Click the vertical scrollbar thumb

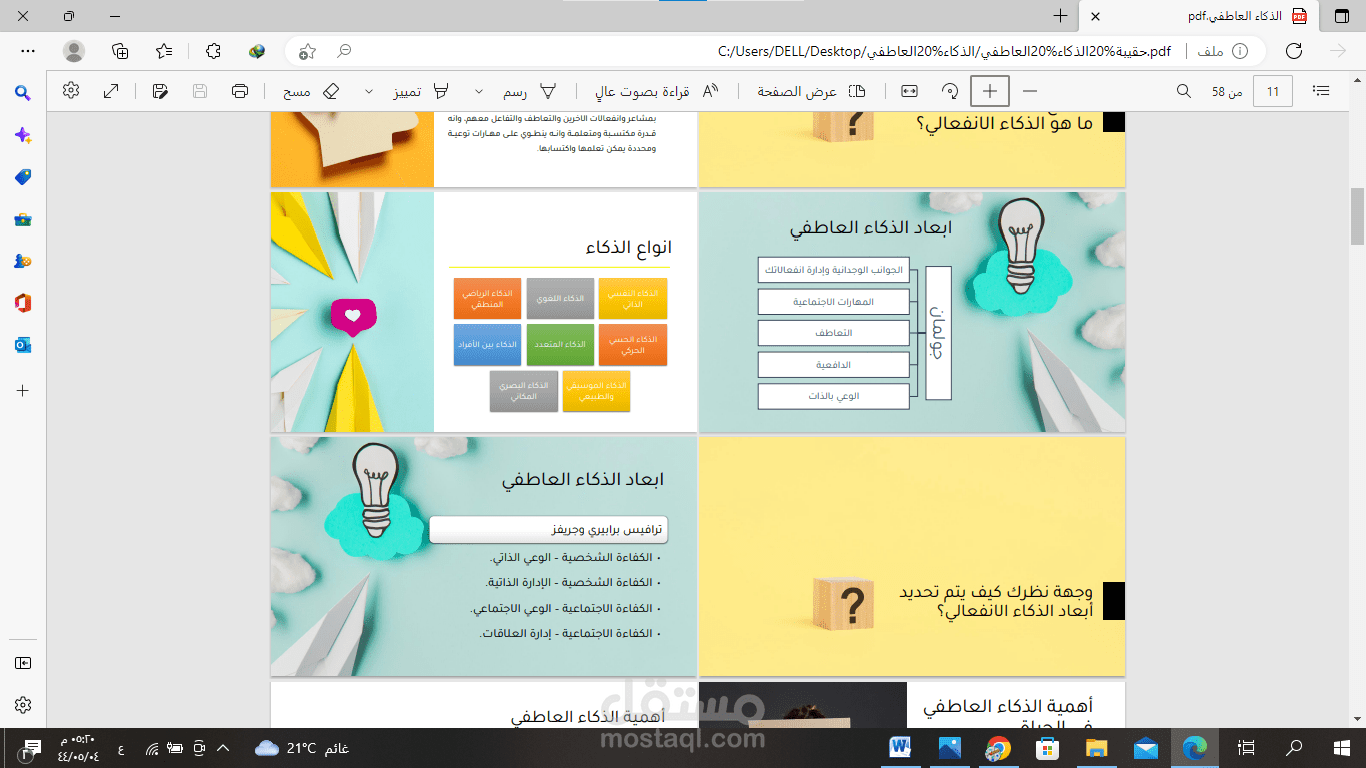point(1357,216)
